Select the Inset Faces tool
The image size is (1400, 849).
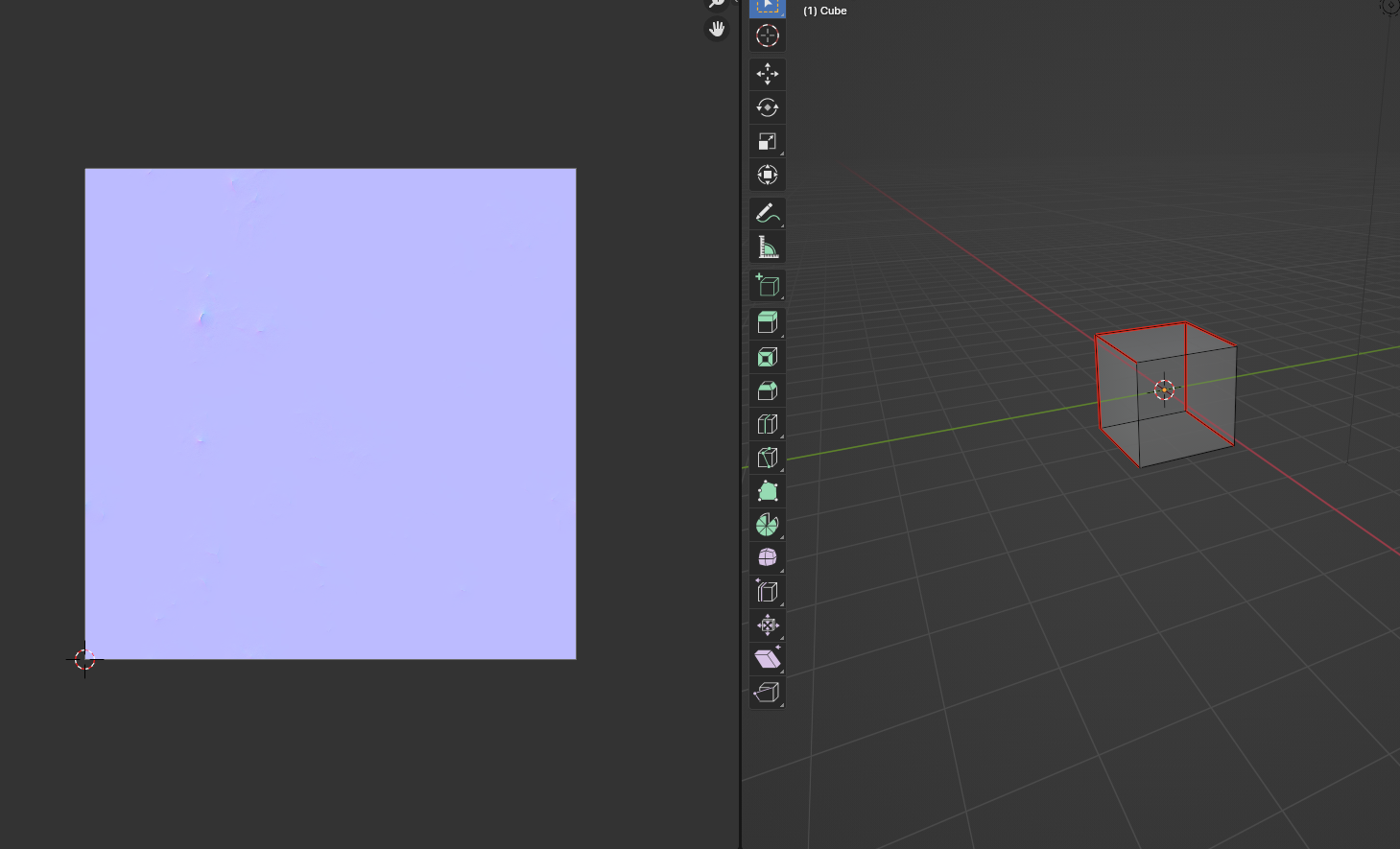767,357
